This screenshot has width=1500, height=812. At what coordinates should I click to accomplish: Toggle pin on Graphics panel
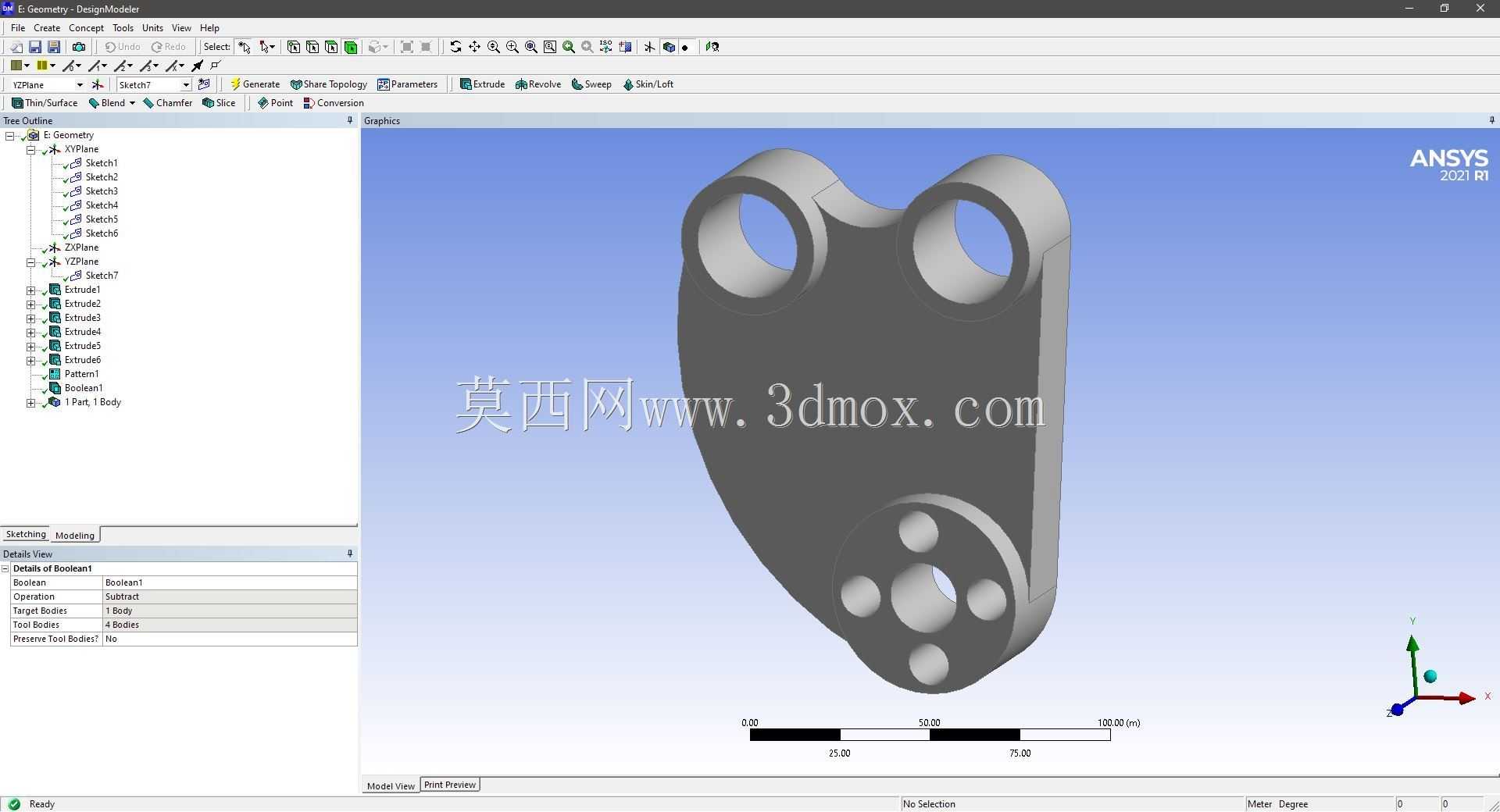(x=1491, y=120)
